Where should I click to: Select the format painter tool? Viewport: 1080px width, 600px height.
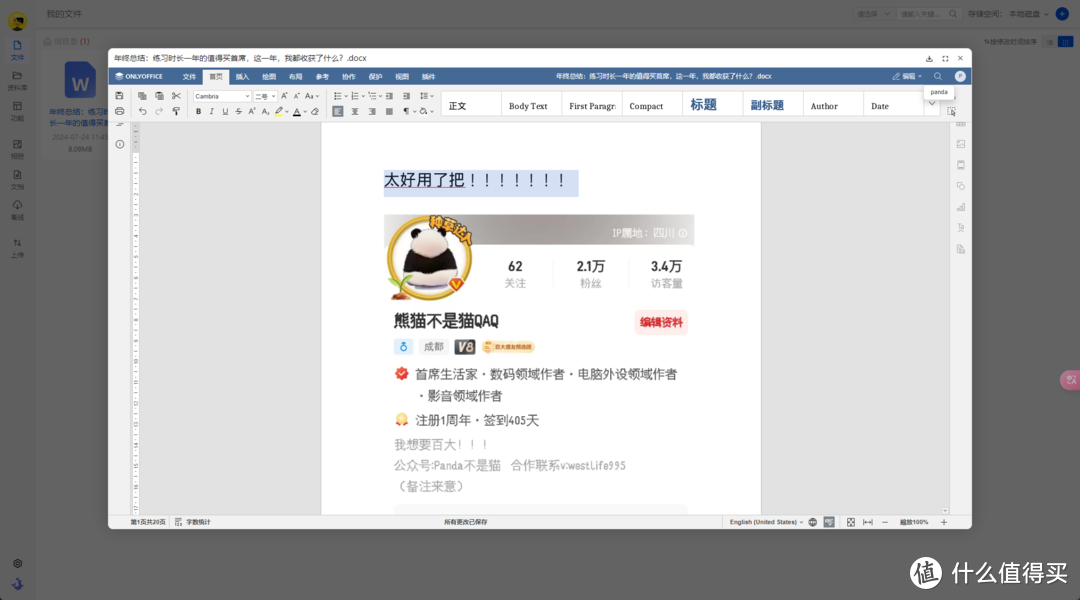coord(176,111)
